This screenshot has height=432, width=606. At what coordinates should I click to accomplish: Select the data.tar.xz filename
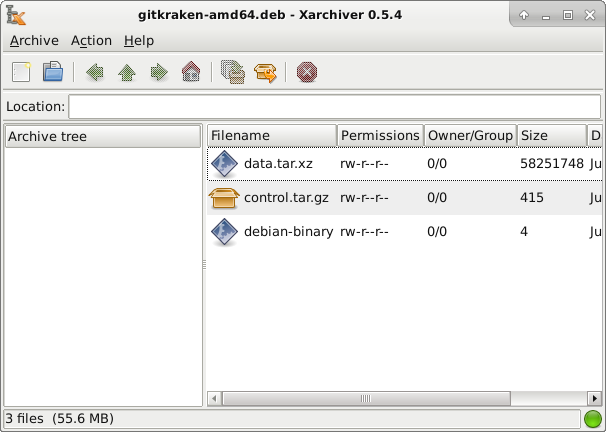click(278, 164)
